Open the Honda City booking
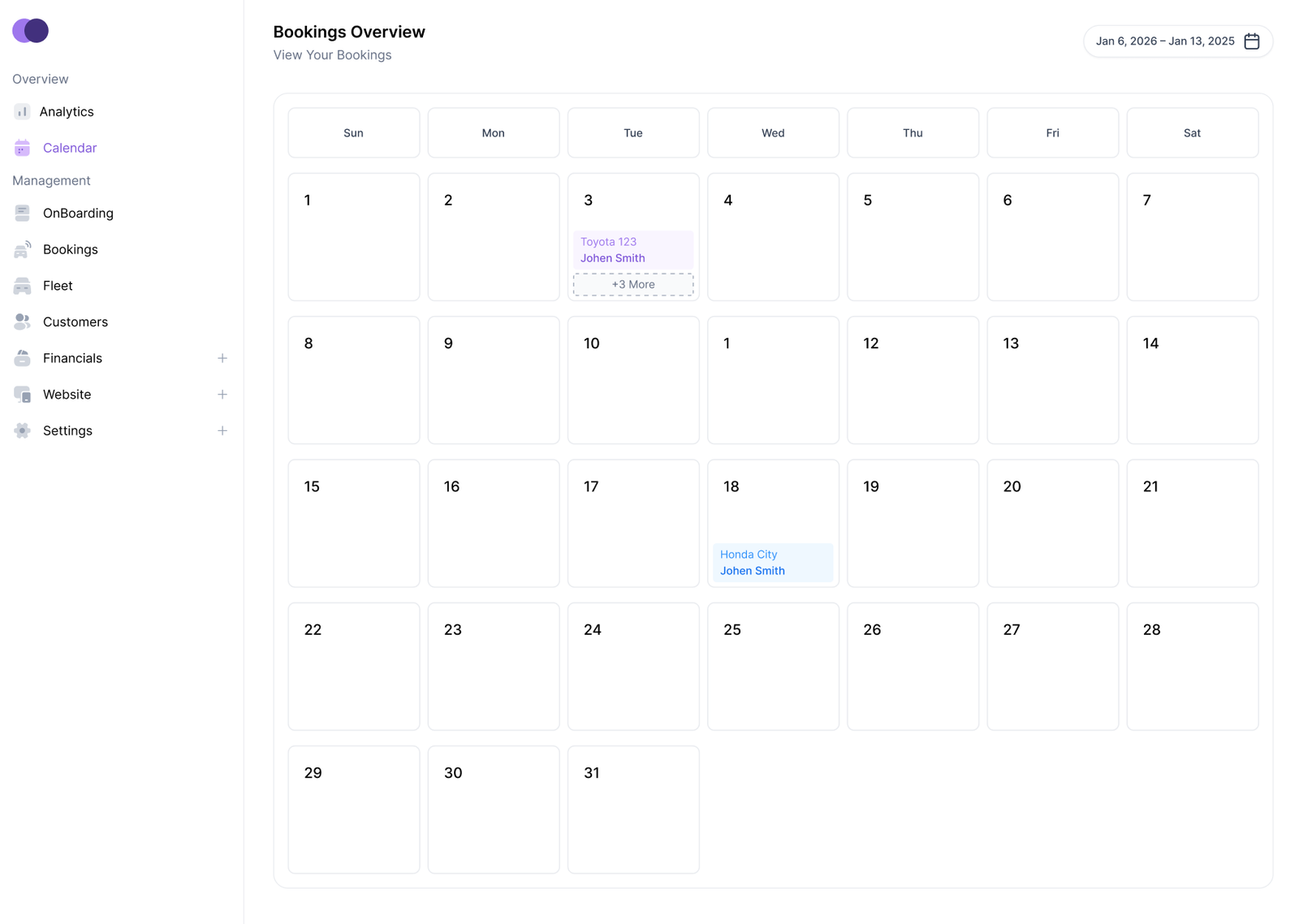The image size is (1299, 924). [x=773, y=563]
